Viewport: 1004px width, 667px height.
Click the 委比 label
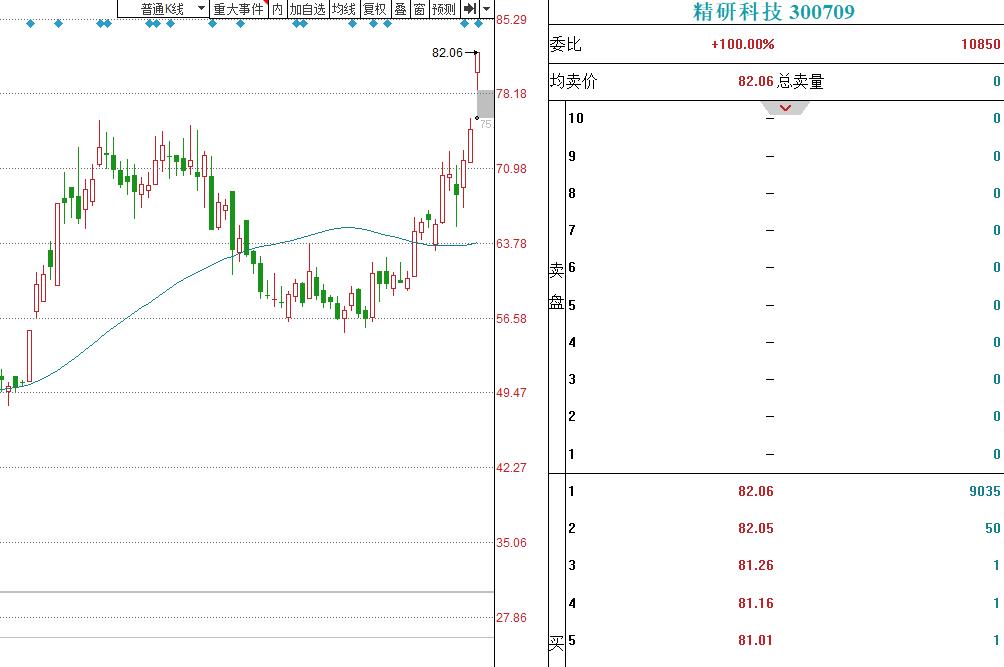[565, 44]
